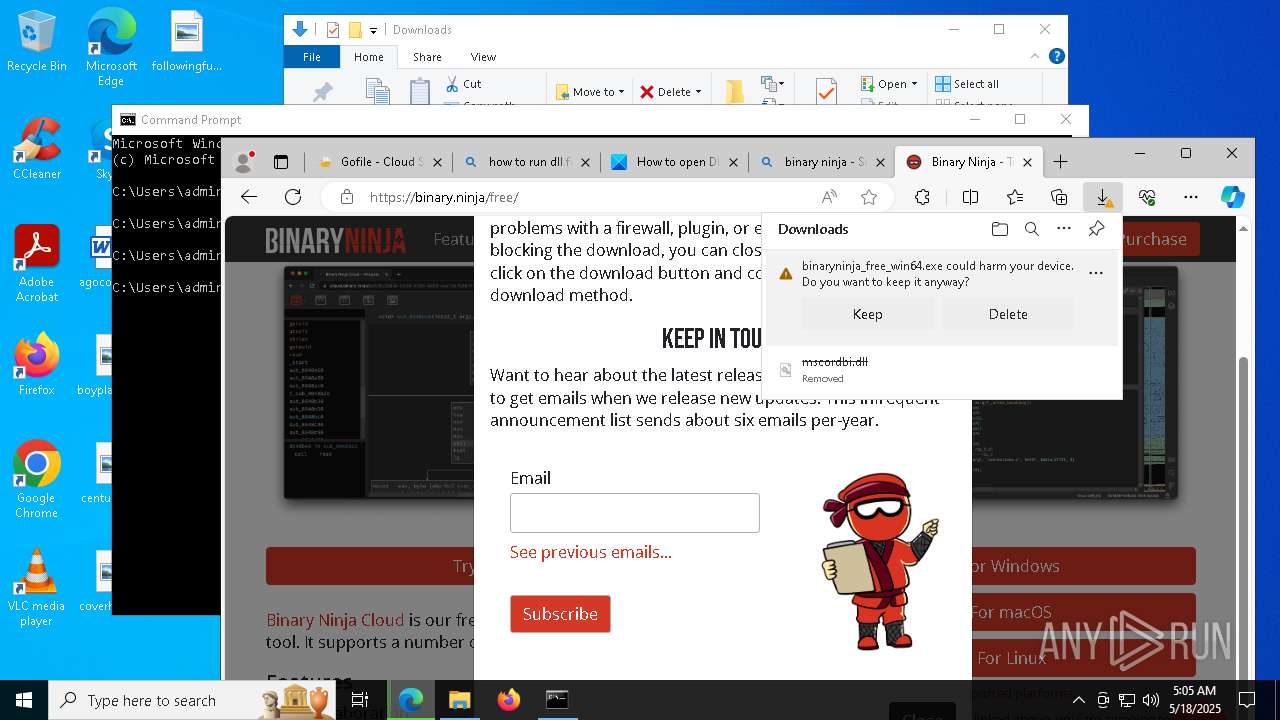Viewport: 1280px width, 720px height.
Task: Click the Edge address bar URL
Action: pos(444,197)
